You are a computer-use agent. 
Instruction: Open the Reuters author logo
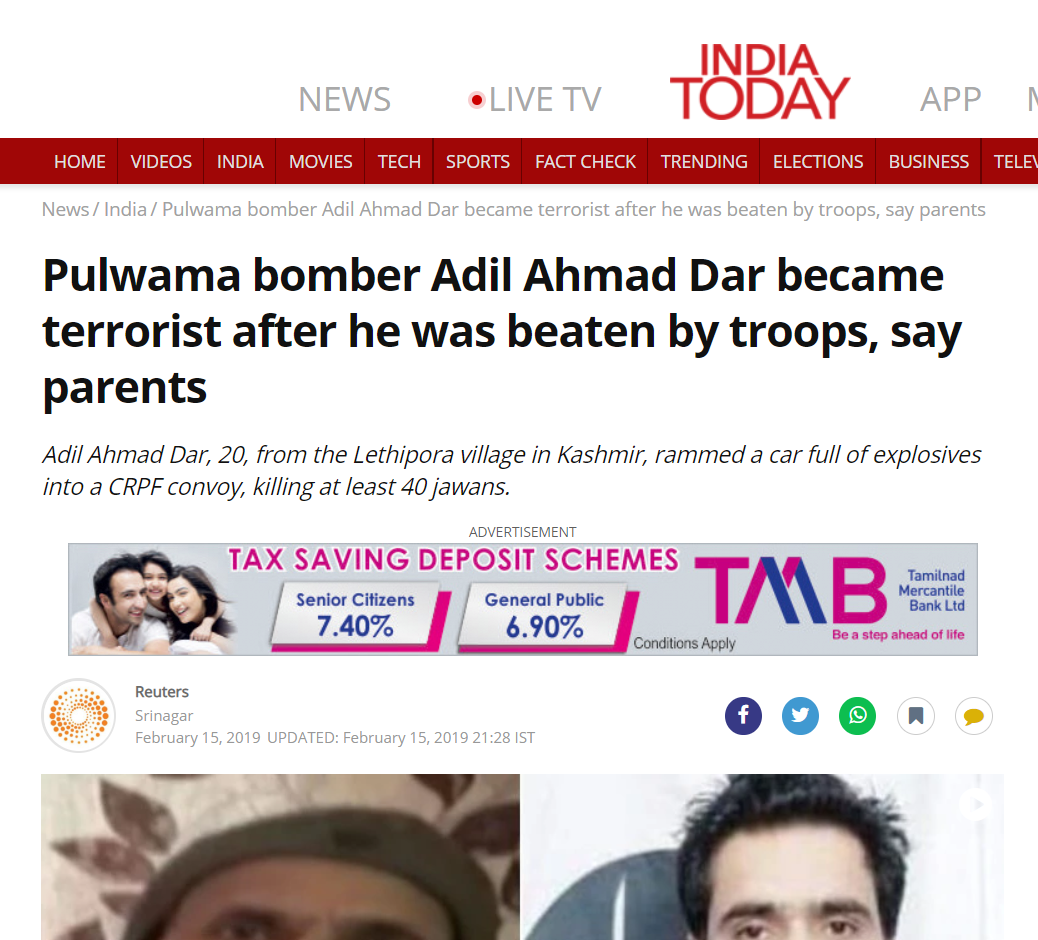(x=79, y=716)
